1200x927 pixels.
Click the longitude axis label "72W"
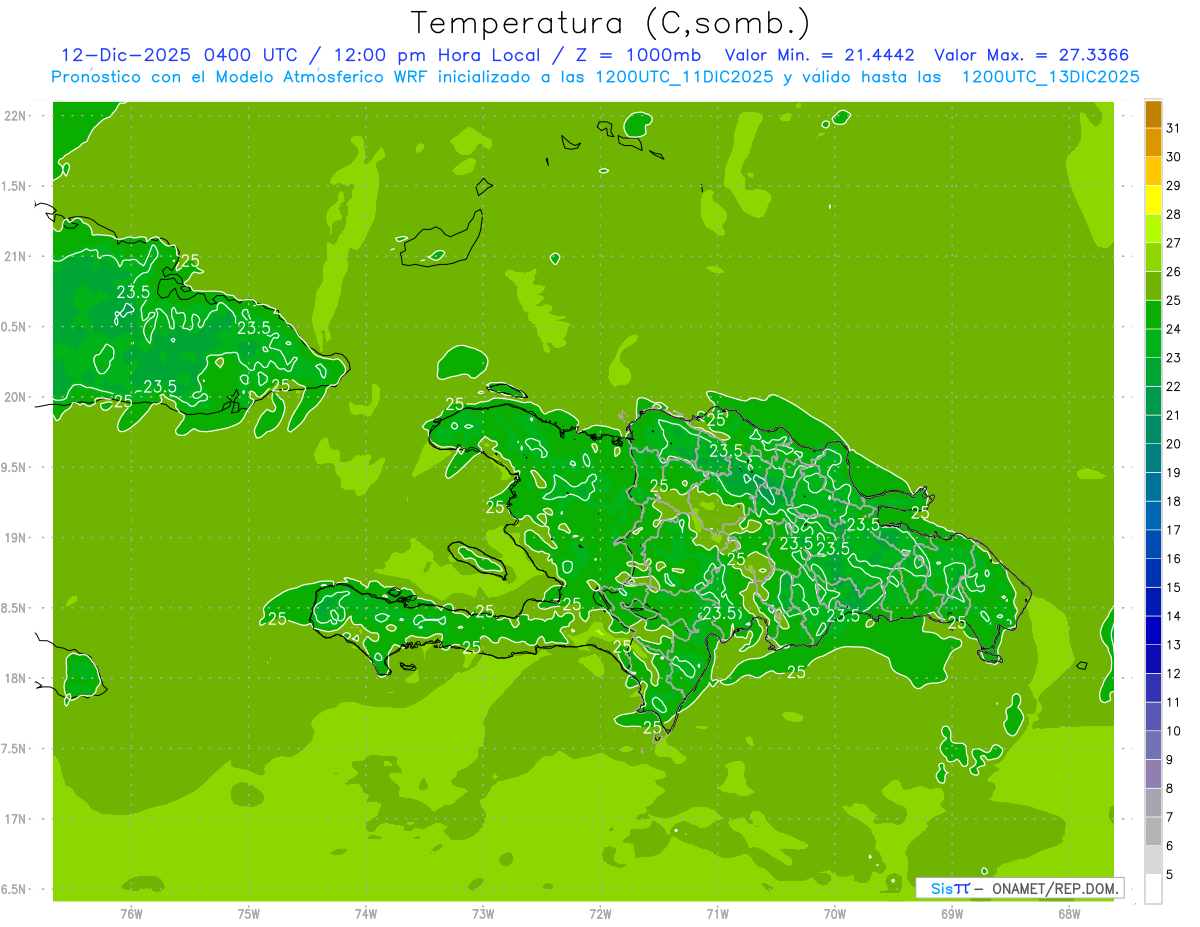[x=600, y=914]
